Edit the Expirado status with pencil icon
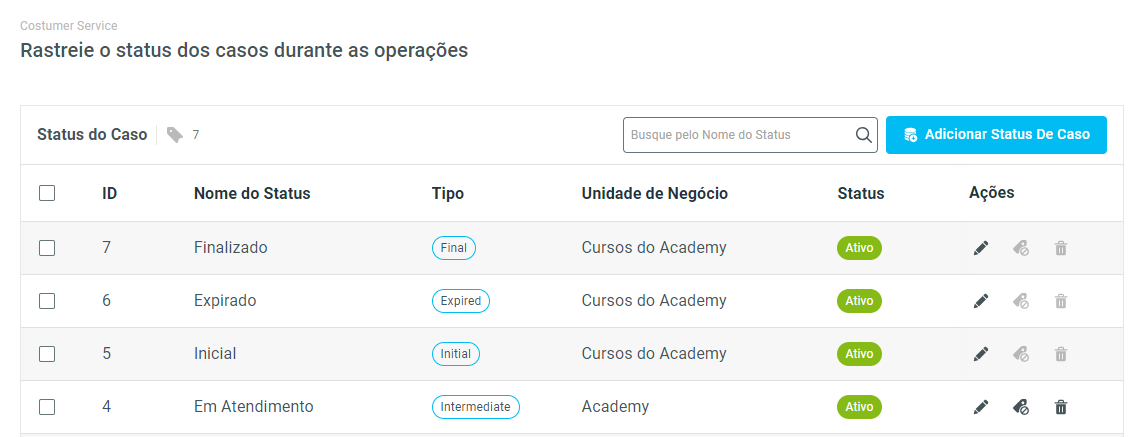This screenshot has width=1130, height=437. tap(981, 301)
